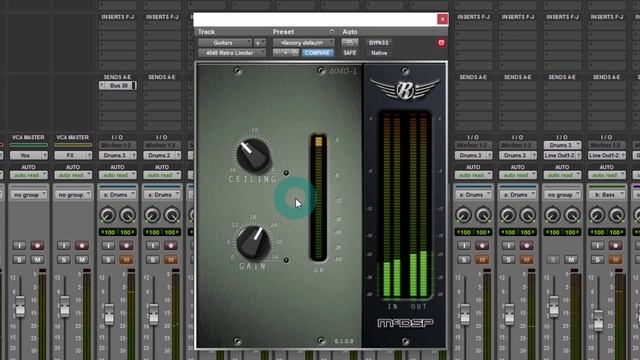Open the b: Bass group ID dropdown
The height and width of the screenshot is (360, 640).
tap(607, 195)
